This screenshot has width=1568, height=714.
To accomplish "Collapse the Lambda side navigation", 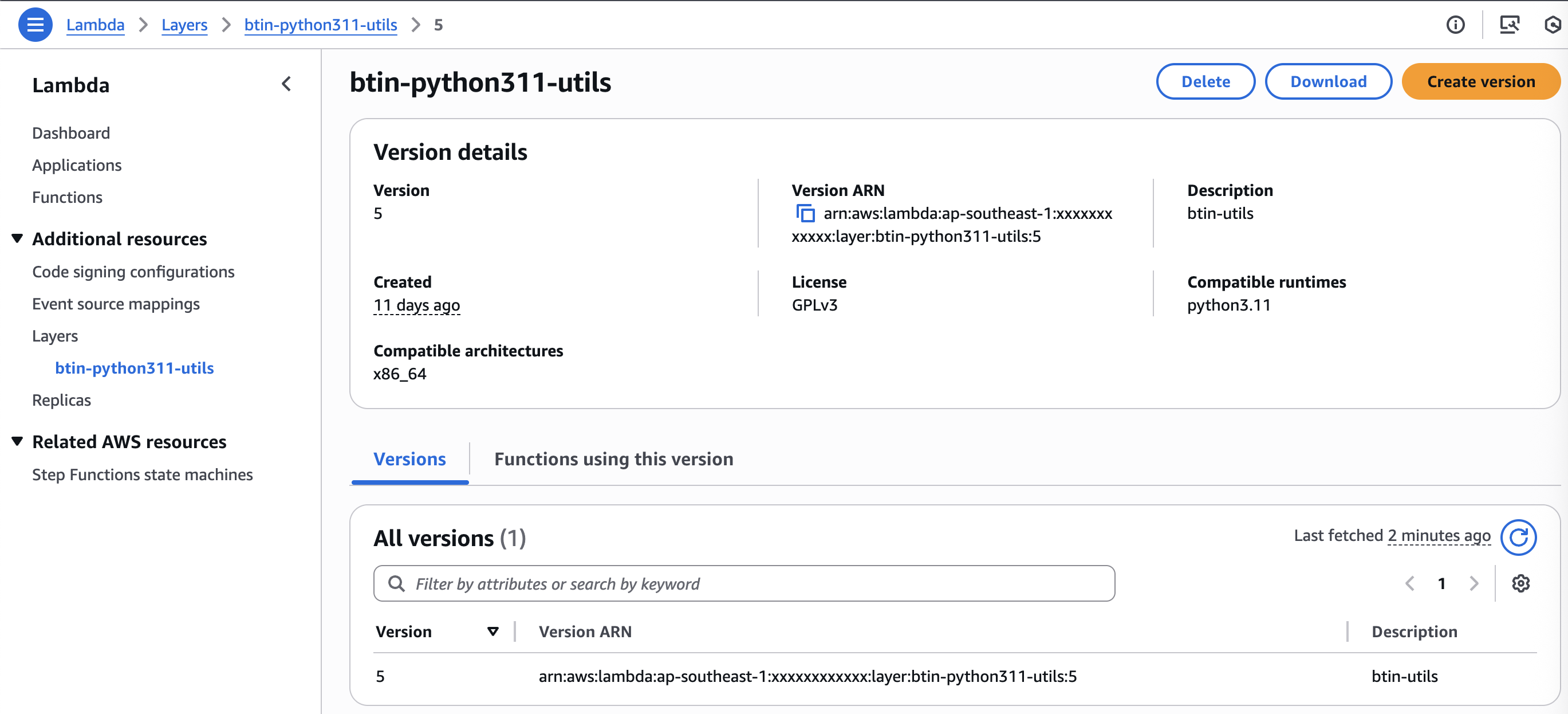I will pyautogui.click(x=287, y=84).
